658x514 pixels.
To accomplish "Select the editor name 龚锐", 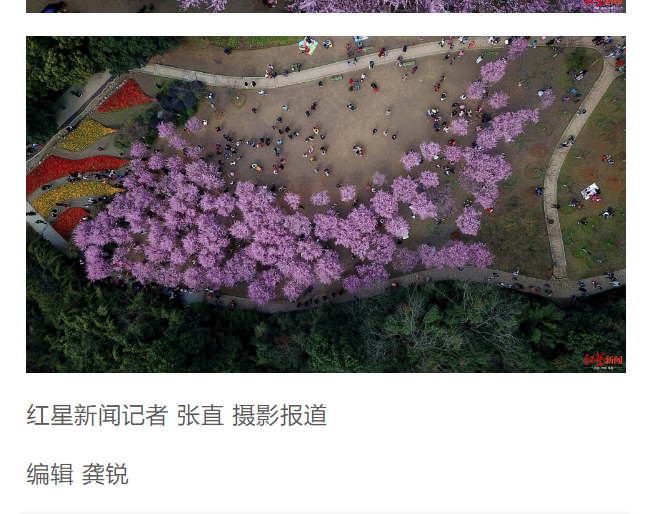I will [105, 474].
